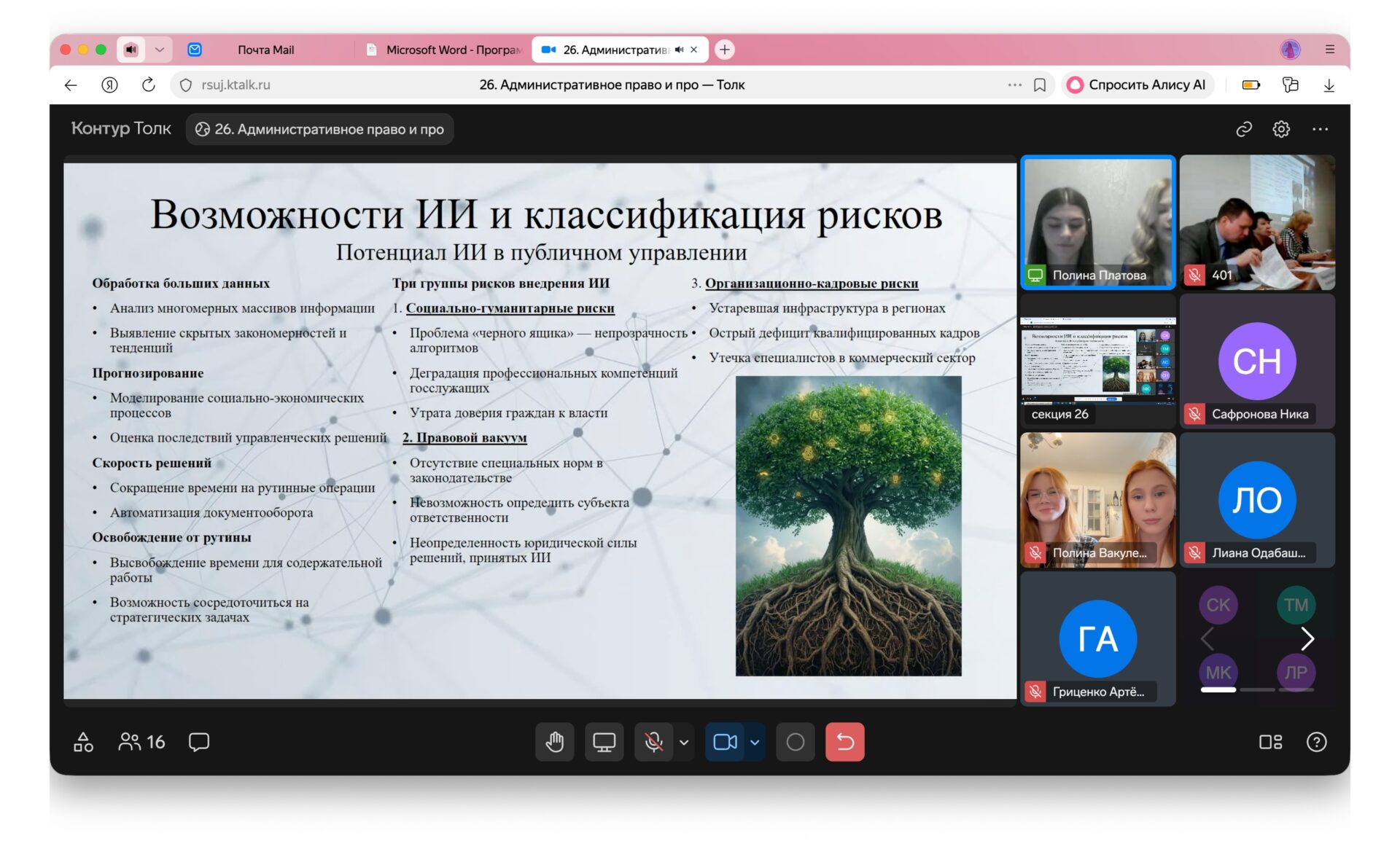Switch to the Почта Mail tab

(x=265, y=50)
